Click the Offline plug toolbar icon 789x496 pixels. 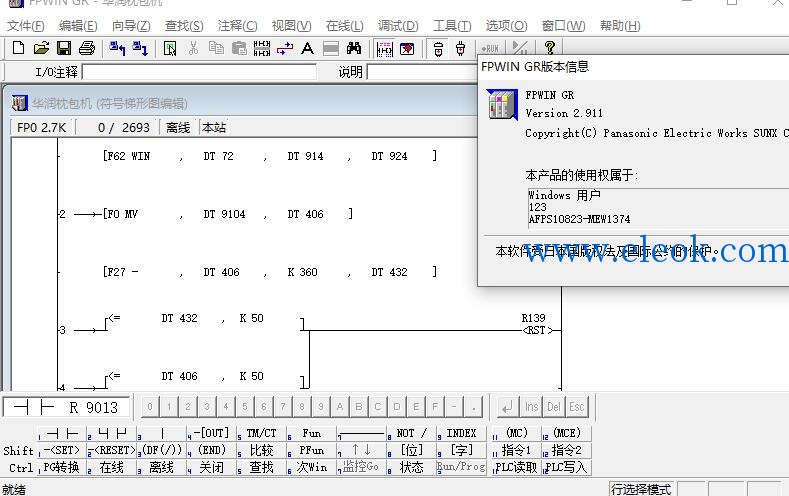point(460,49)
